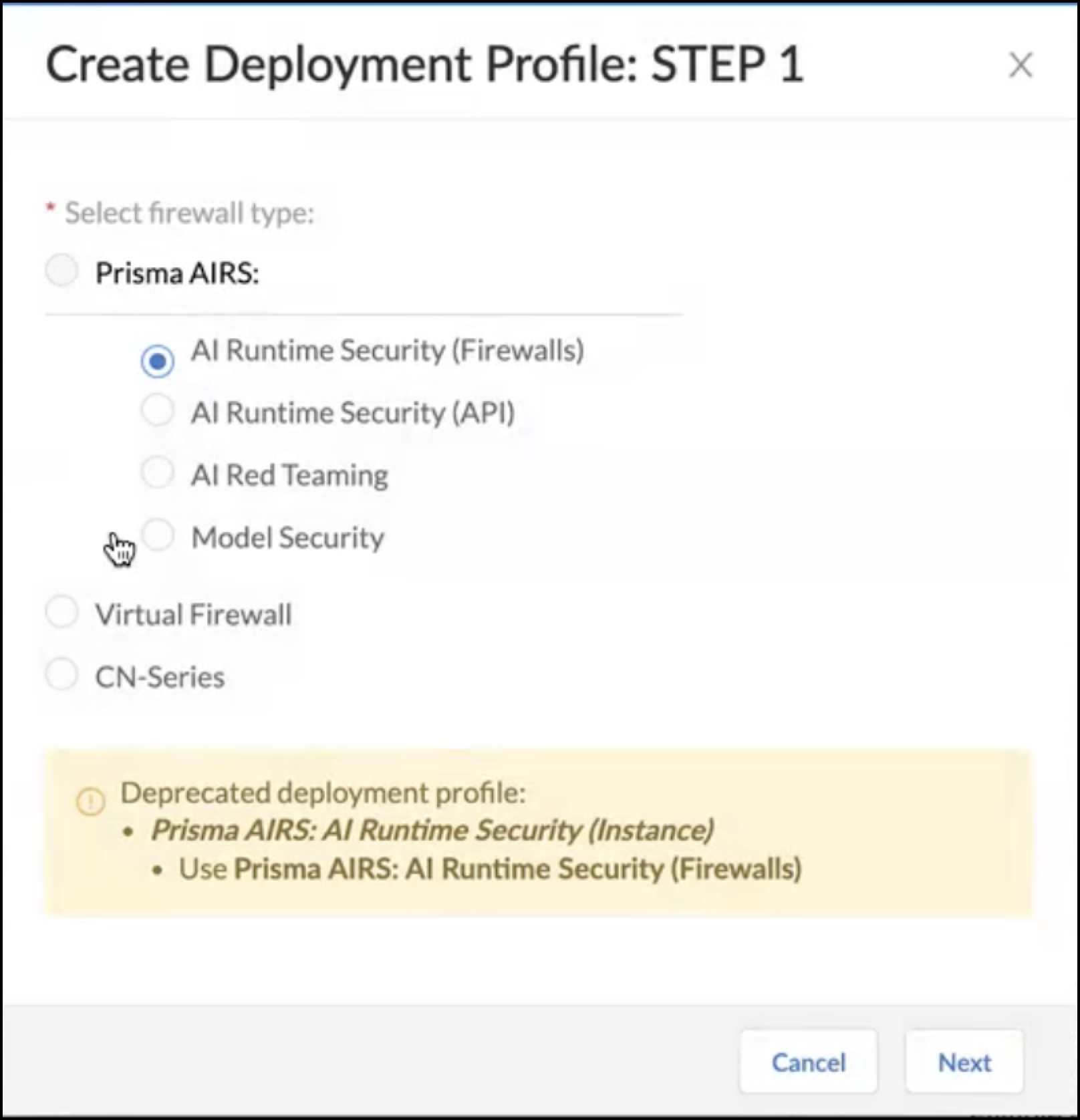Screen dimensions: 1080x1120
Task: Choose the CN-Series radio circle
Action: [x=62, y=674]
